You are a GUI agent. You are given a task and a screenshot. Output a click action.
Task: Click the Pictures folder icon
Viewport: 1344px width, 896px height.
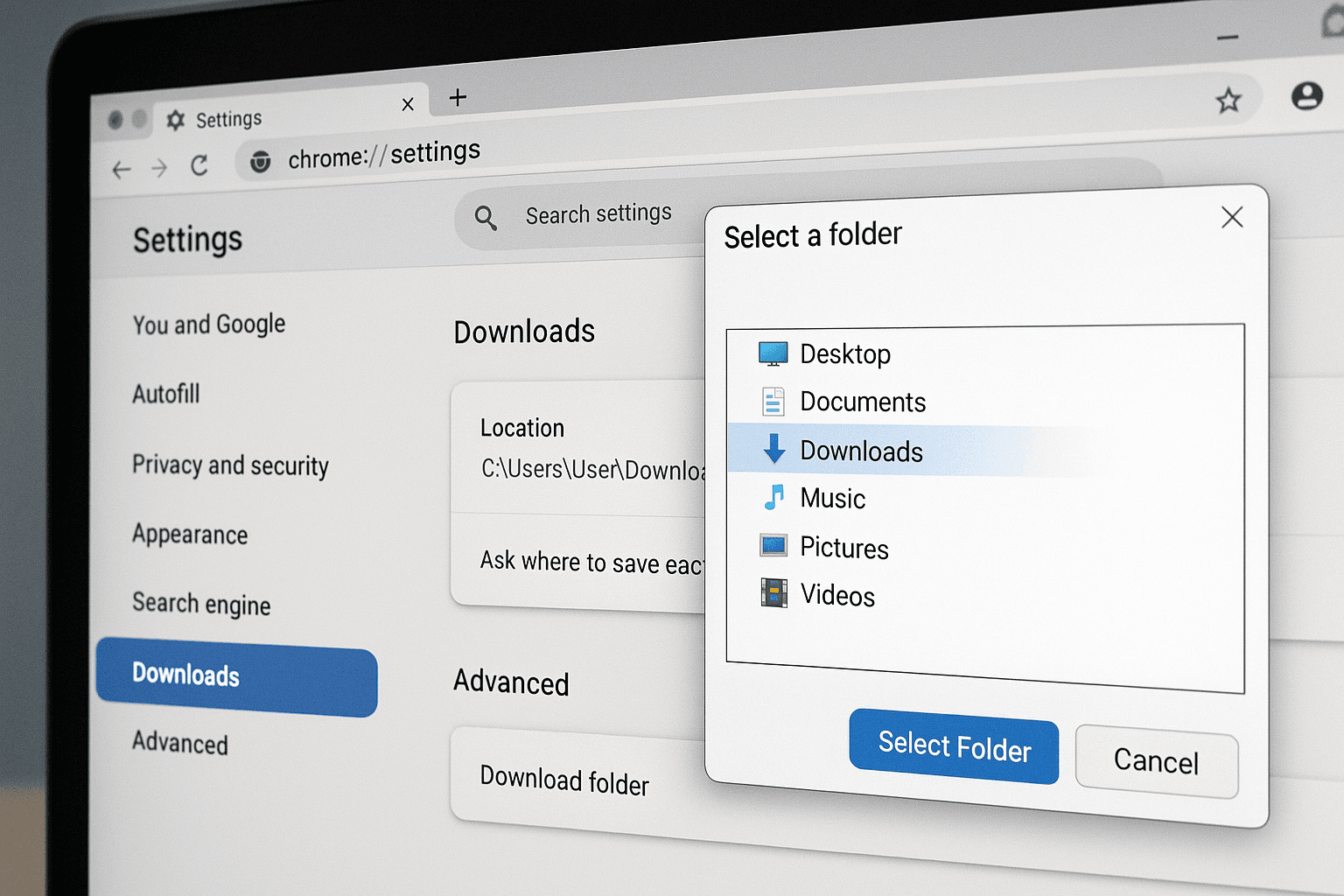tap(773, 546)
